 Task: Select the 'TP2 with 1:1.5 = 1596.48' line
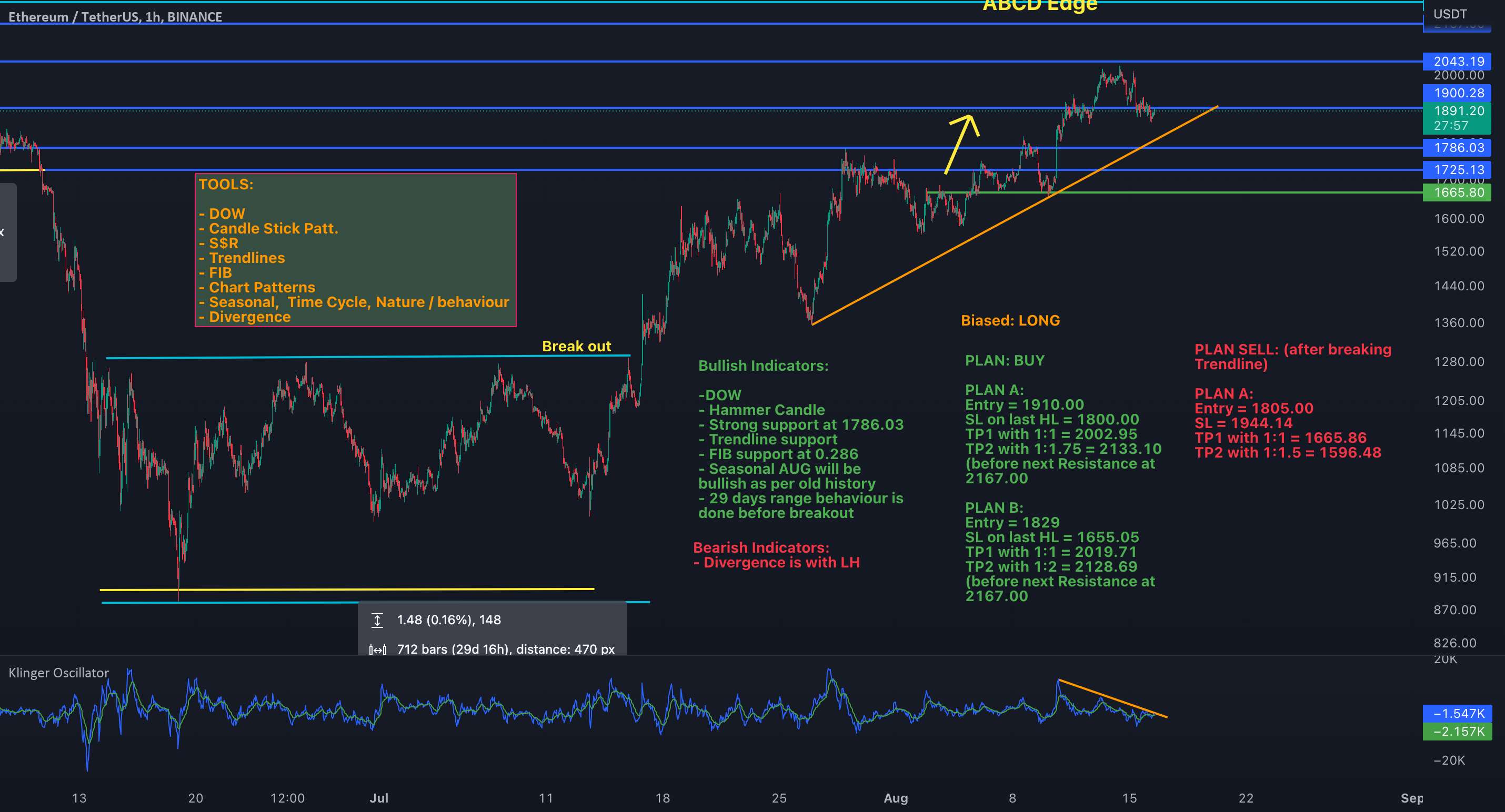pyautogui.click(x=1288, y=452)
